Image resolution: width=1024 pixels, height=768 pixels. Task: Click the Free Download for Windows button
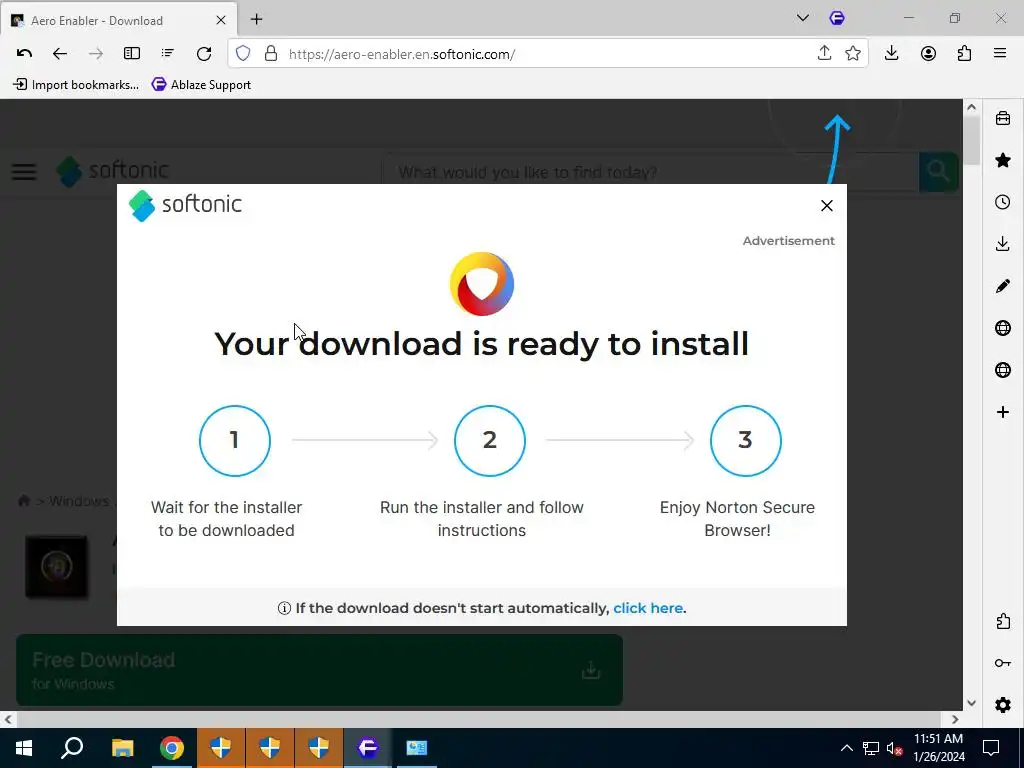coord(319,670)
